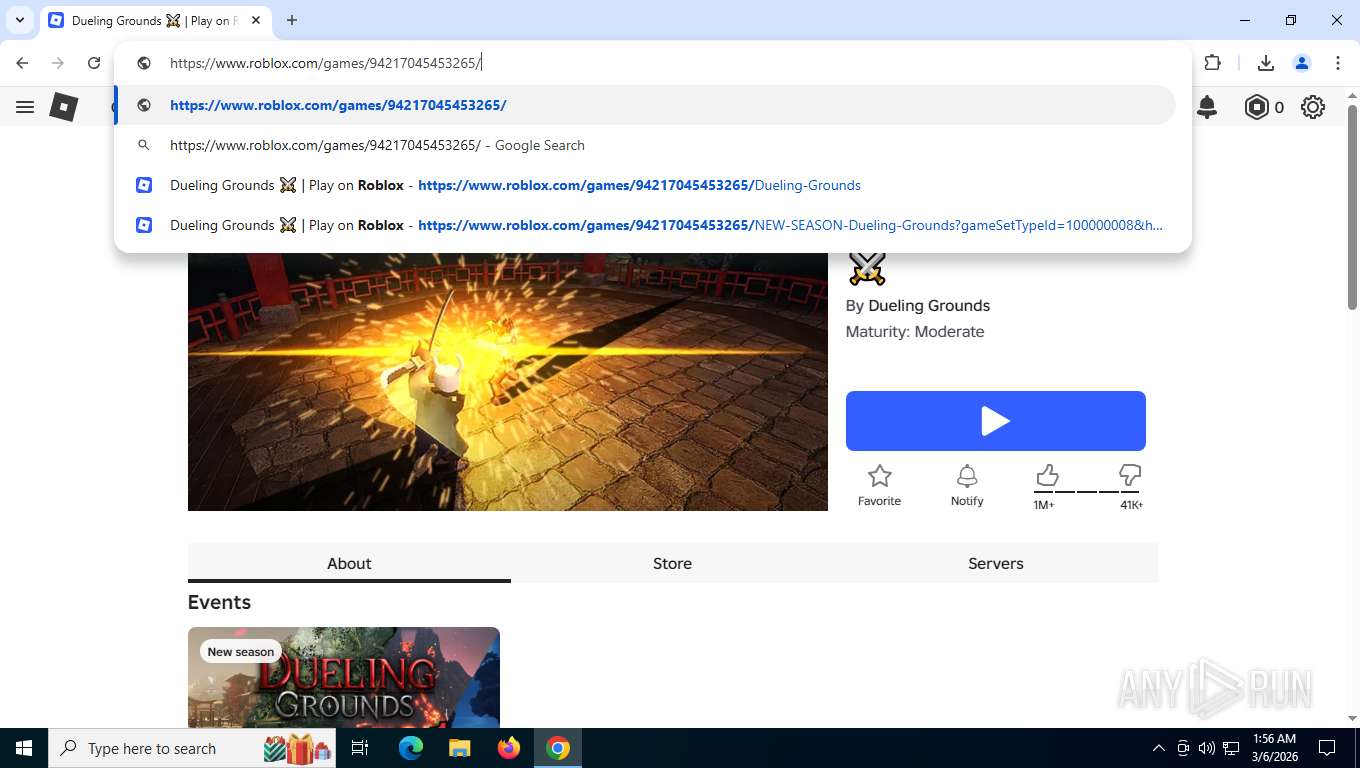Open the Roblox settings gear

point(1313,107)
